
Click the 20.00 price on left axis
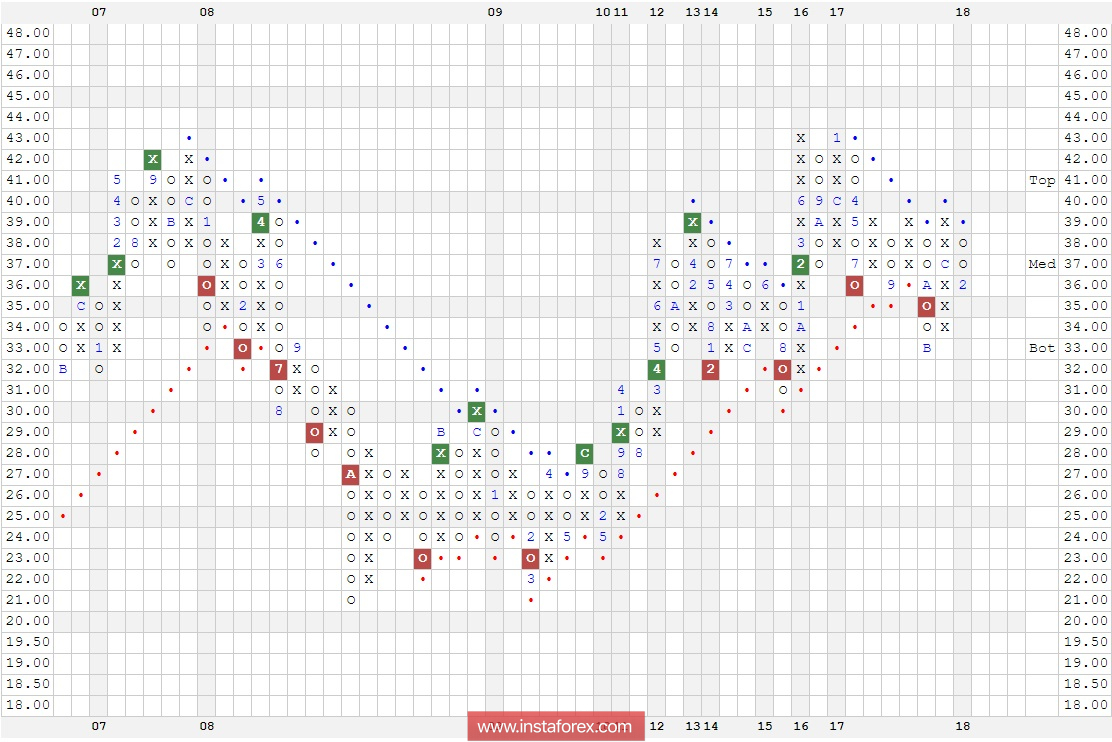pos(28,621)
